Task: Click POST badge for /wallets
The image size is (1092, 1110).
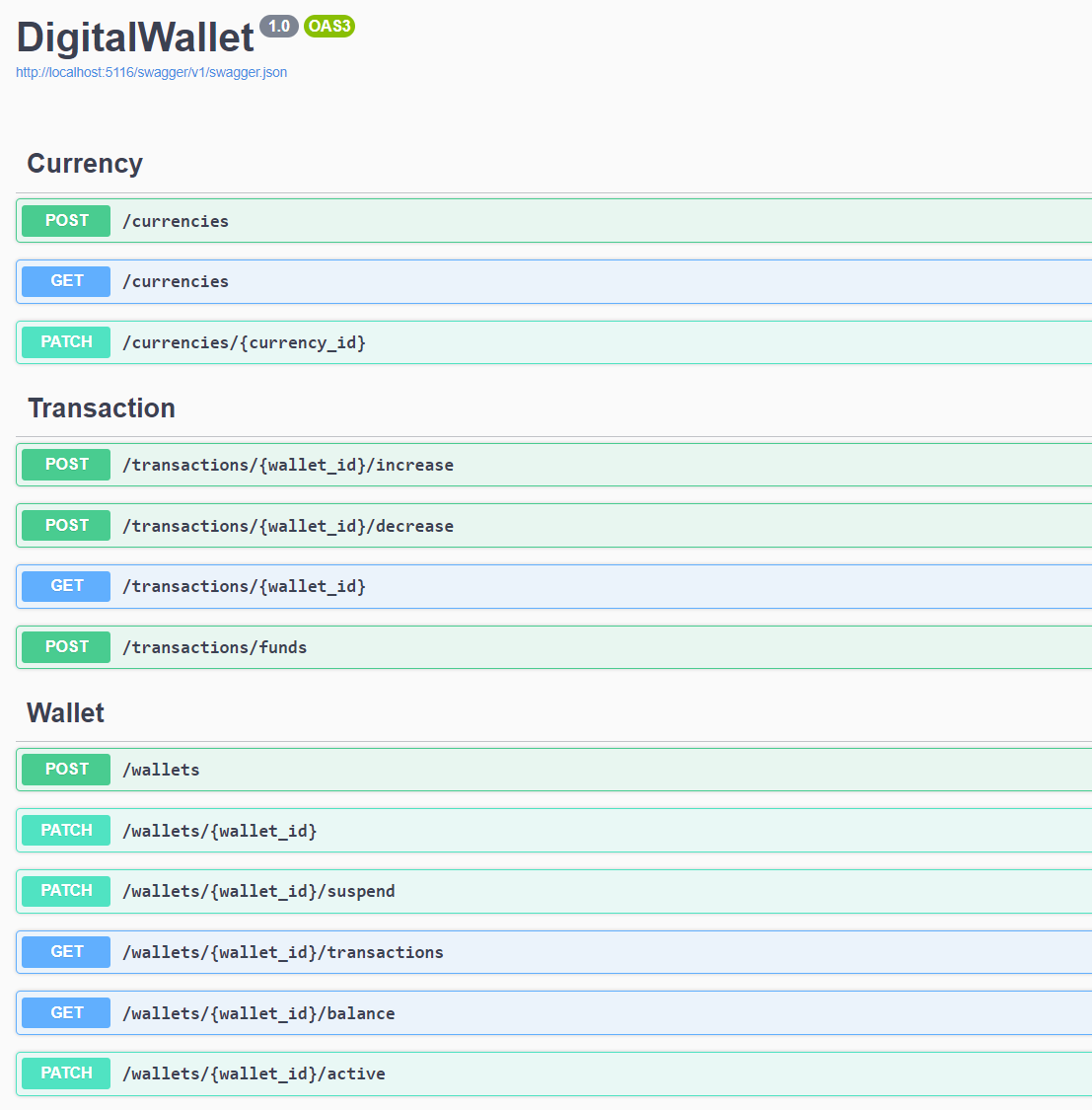Action: point(66,770)
